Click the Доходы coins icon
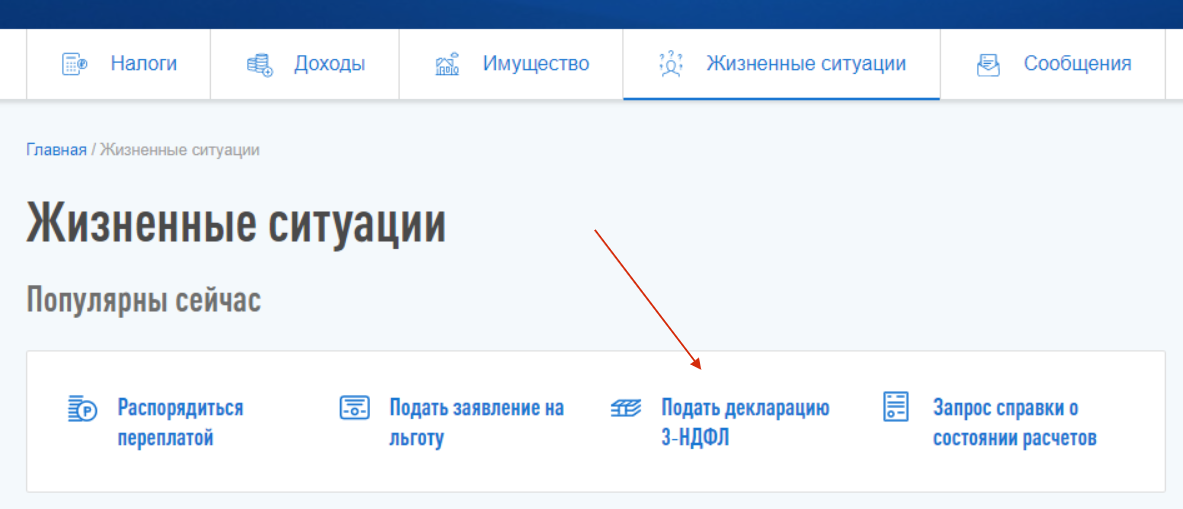This screenshot has height=509, width=1183. [x=260, y=64]
